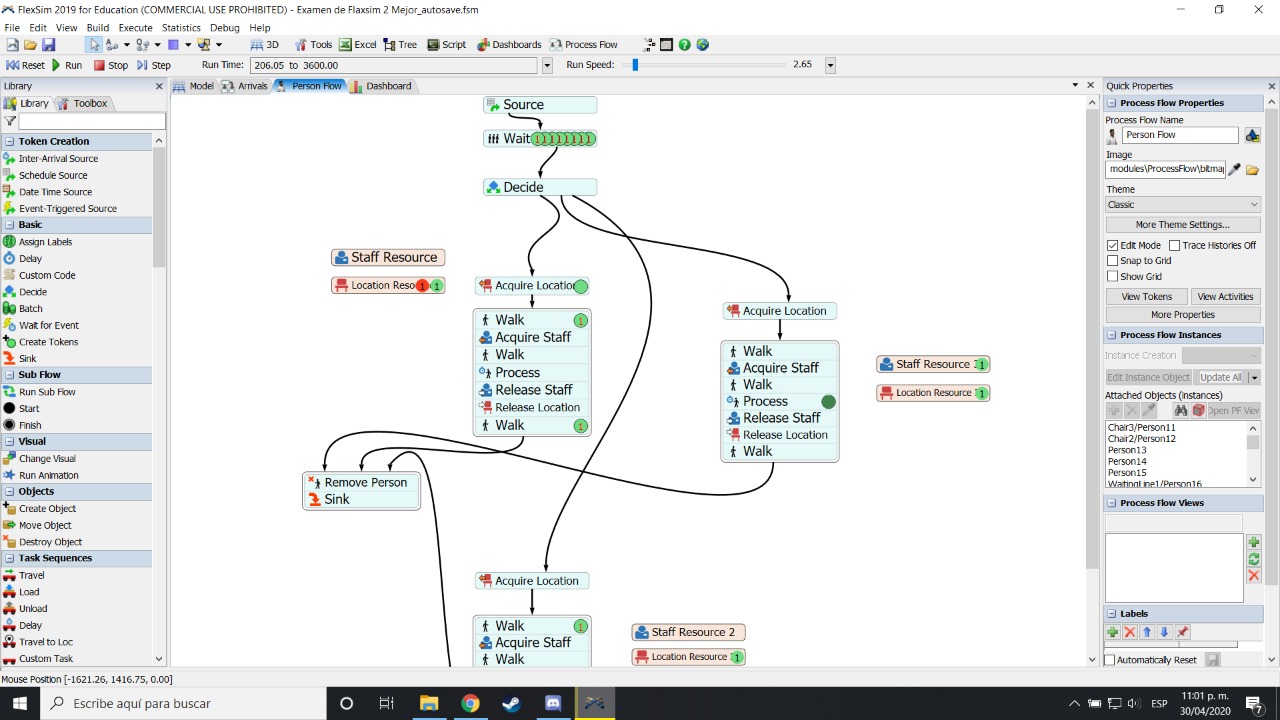Switch to the Model tab
The image size is (1280, 720).
(x=194, y=86)
